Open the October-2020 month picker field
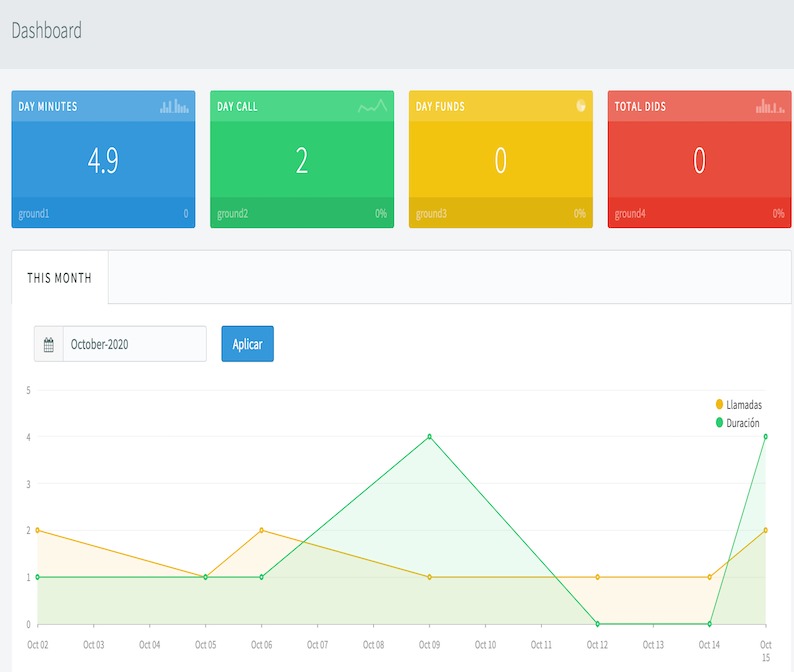Viewport: 794px width, 672px height. (x=134, y=344)
